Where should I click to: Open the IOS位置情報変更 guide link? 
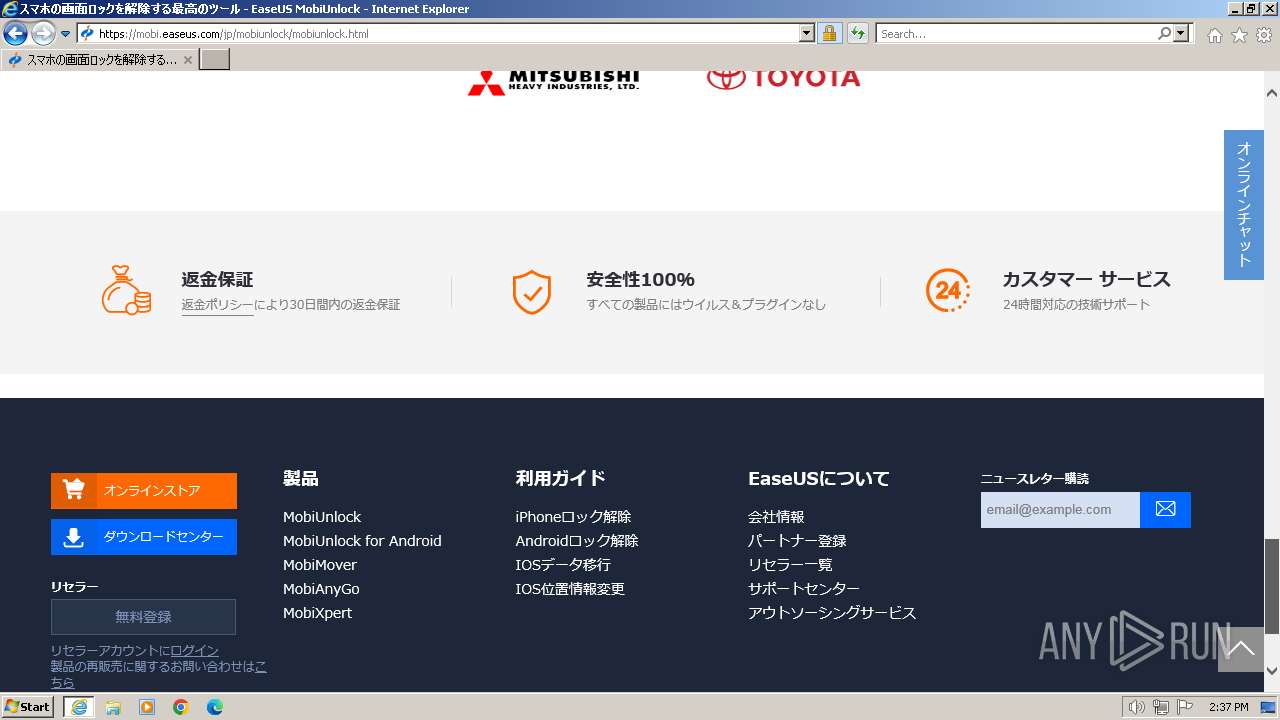click(570, 589)
